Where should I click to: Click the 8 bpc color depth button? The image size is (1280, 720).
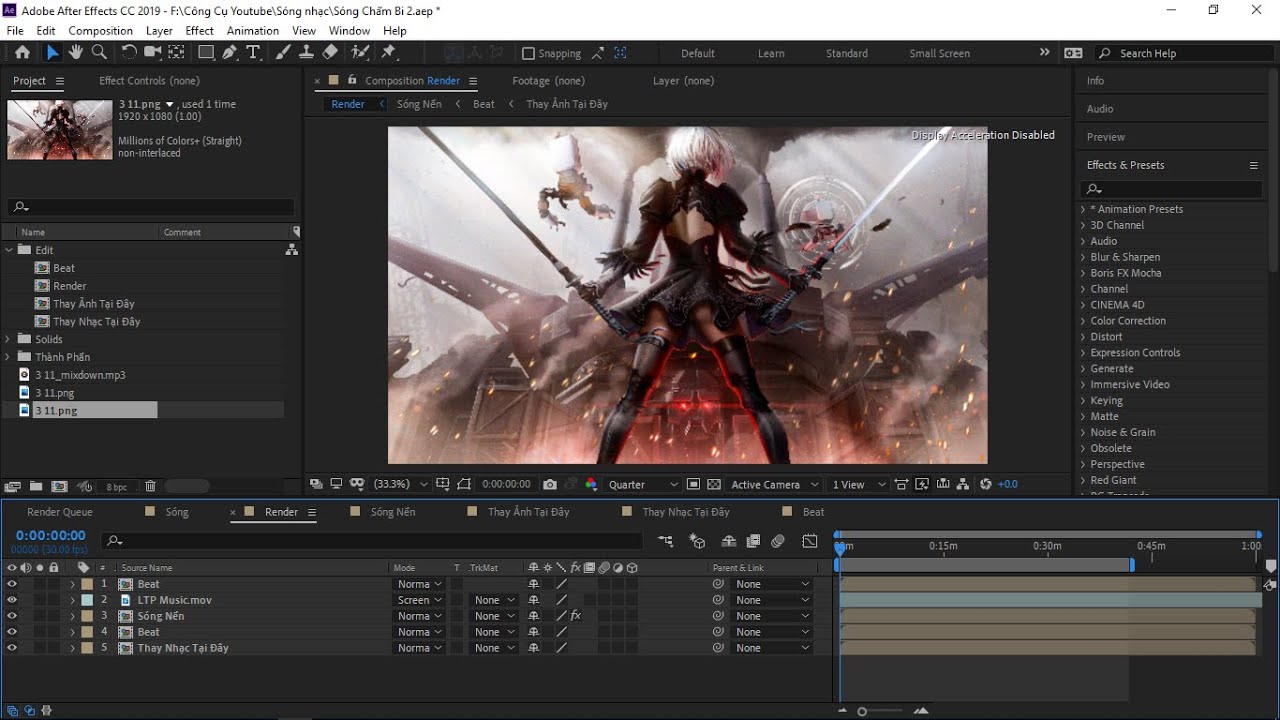tap(117, 487)
